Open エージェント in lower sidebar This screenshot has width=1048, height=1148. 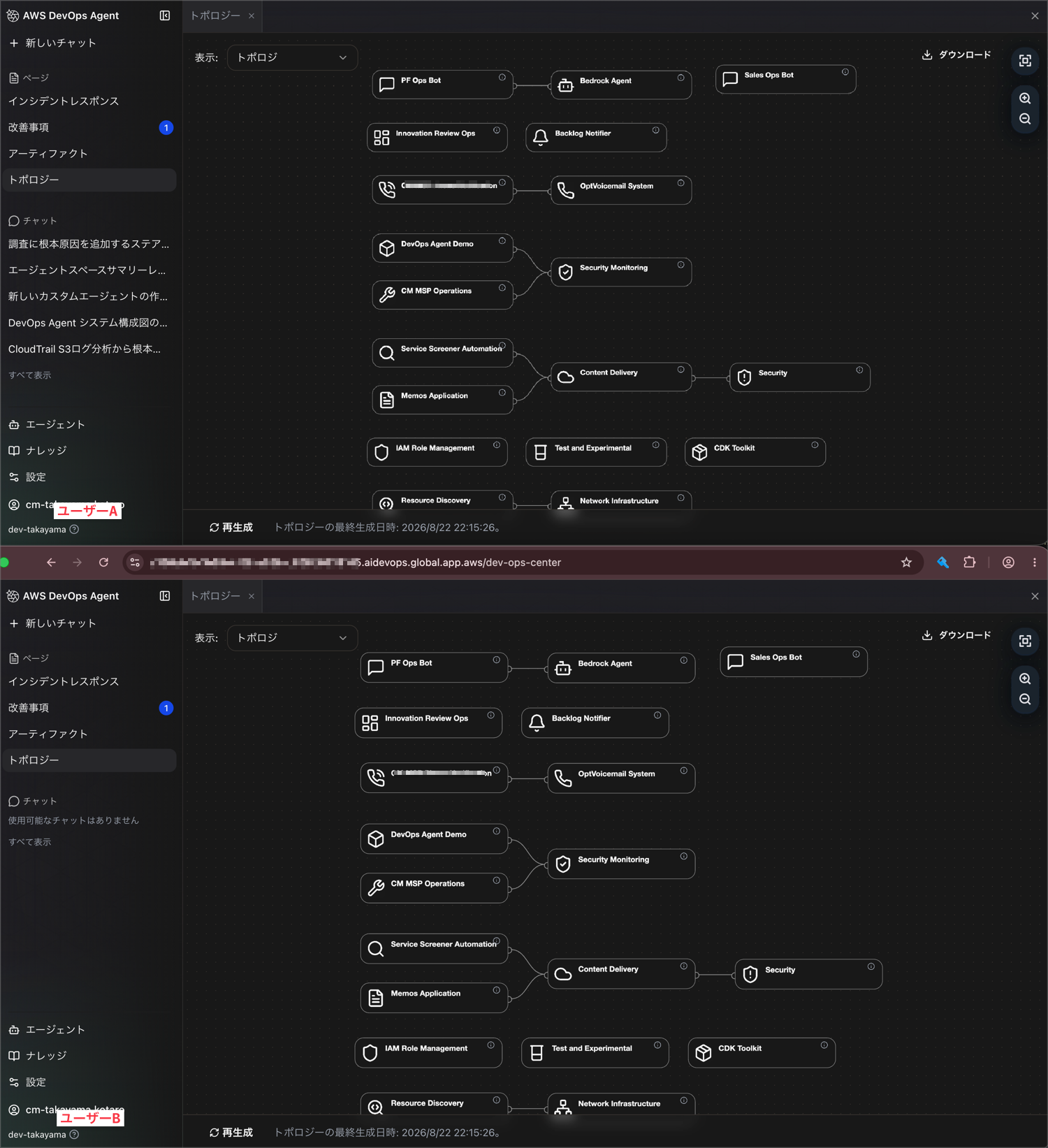(x=47, y=1030)
